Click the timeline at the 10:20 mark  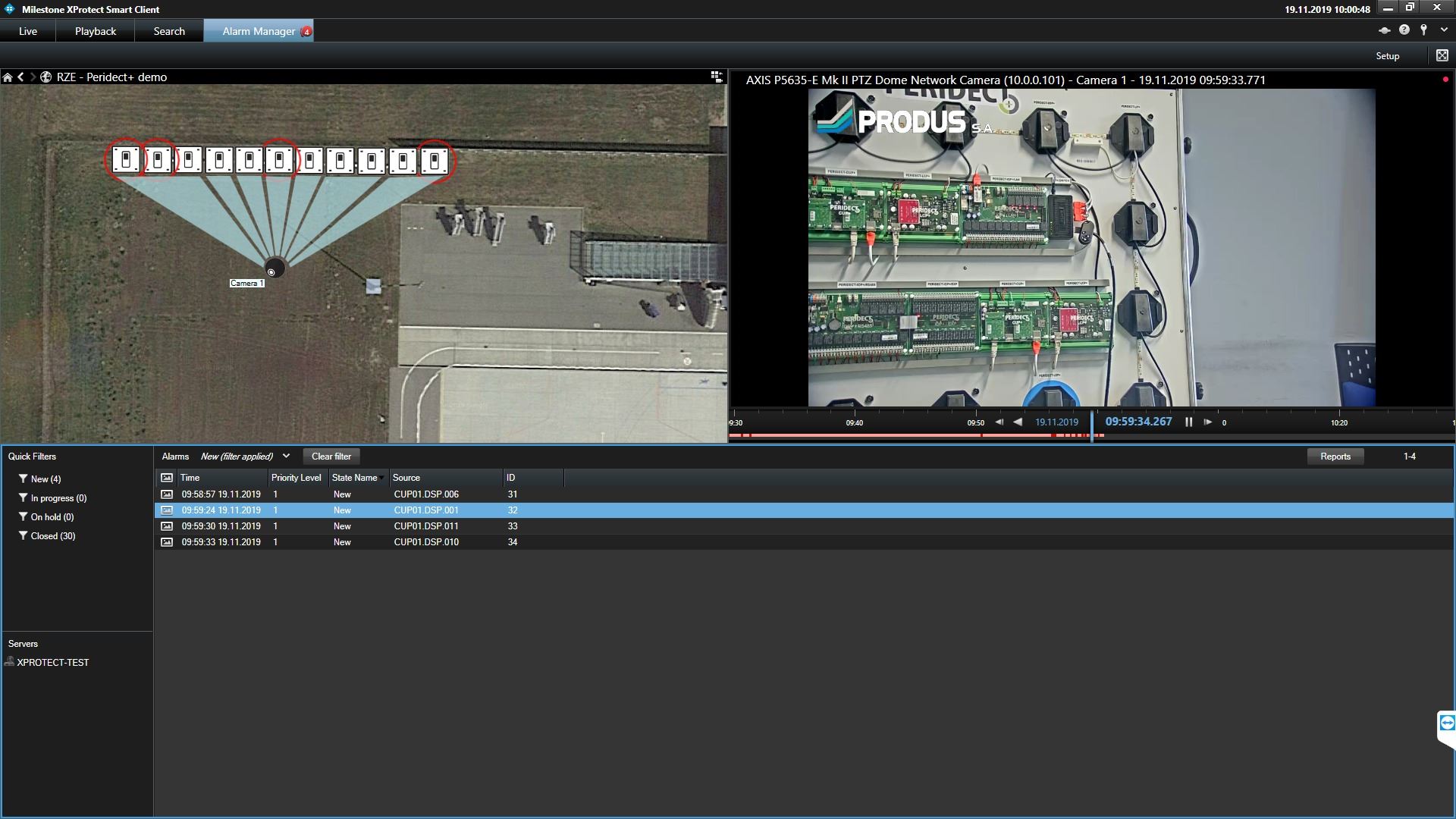(1339, 423)
